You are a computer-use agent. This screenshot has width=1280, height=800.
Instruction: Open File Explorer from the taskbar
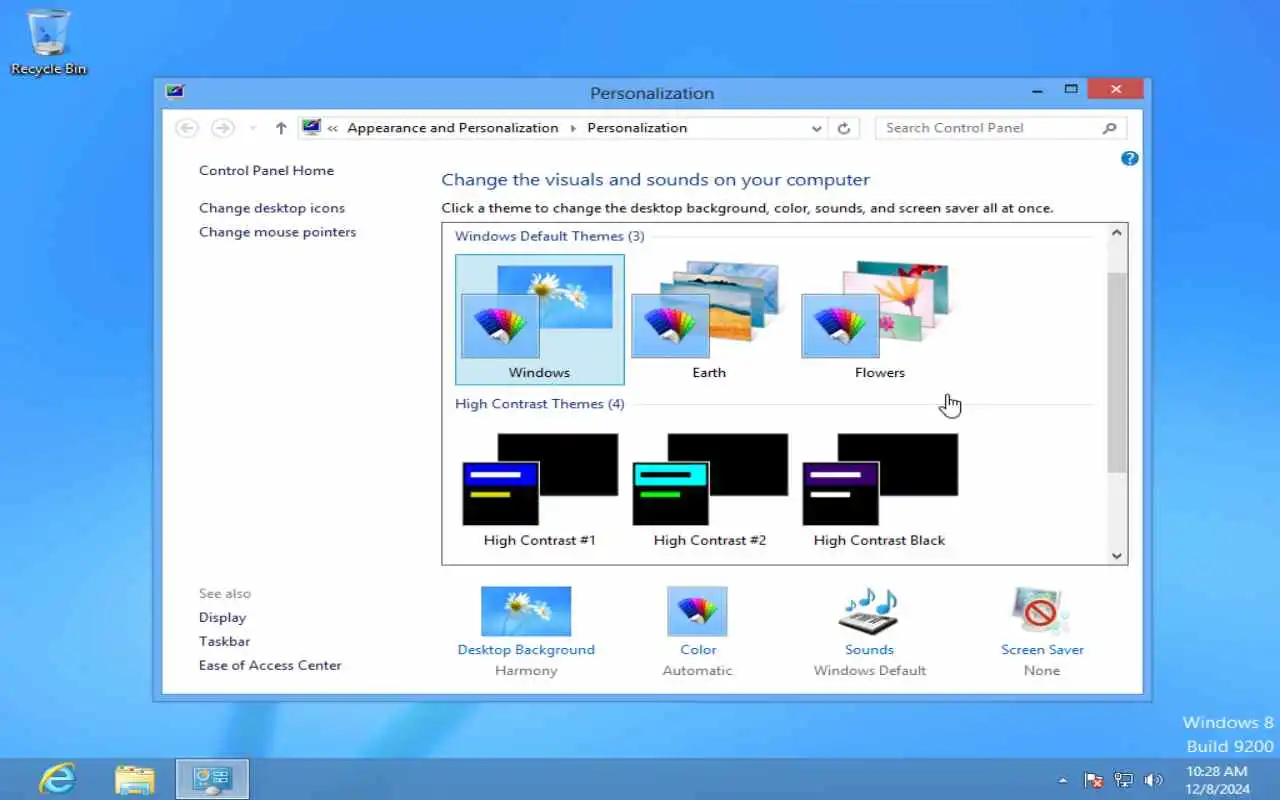[x=134, y=779]
